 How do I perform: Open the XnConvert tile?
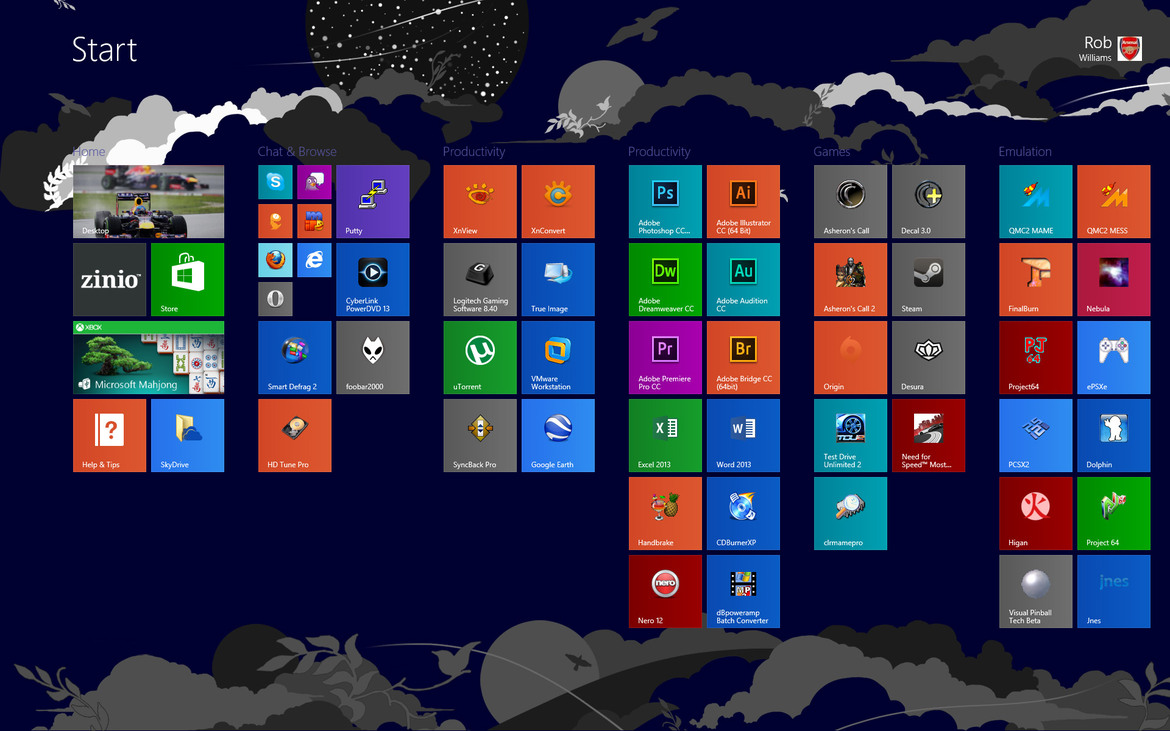pyautogui.click(x=558, y=201)
